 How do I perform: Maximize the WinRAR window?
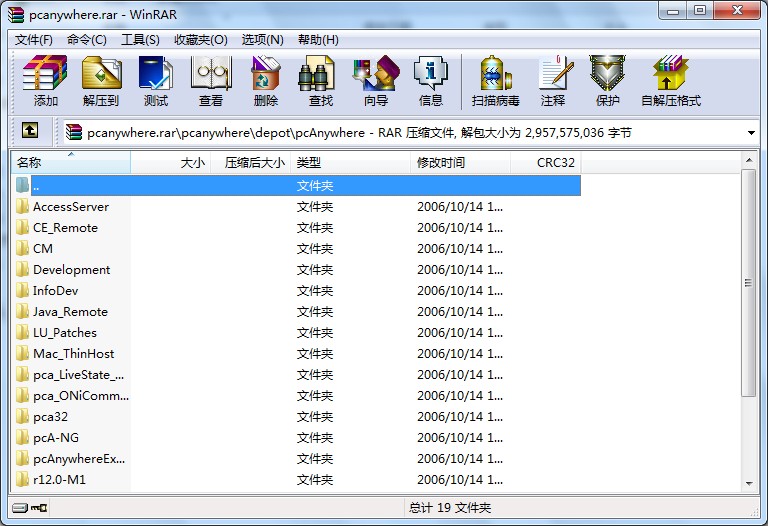coord(700,11)
